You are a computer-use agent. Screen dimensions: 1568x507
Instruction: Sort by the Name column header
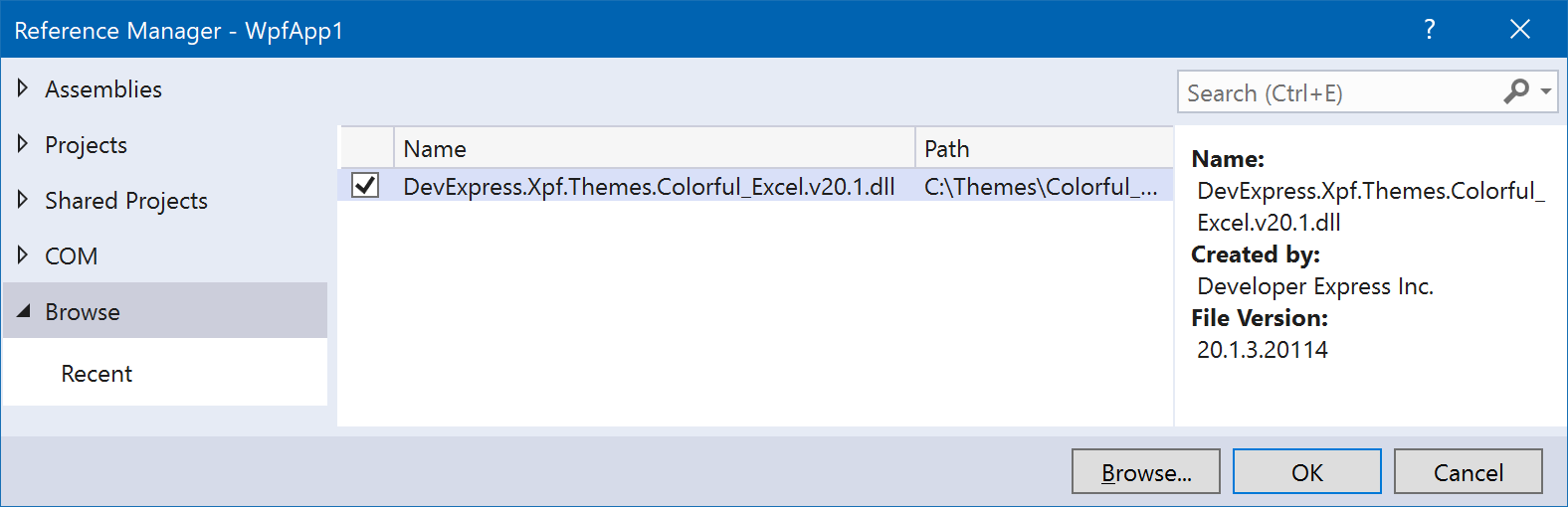pos(654,148)
